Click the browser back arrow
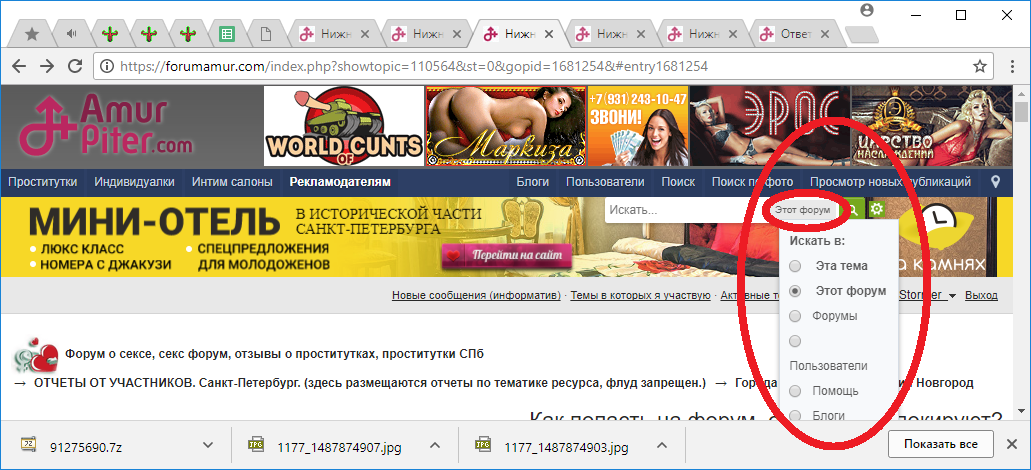 [20, 66]
